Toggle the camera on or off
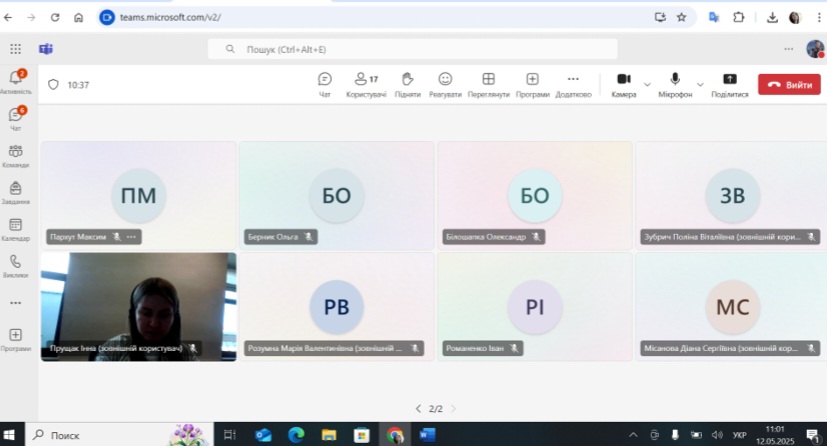Image resolution: width=827 pixels, height=446 pixels. click(623, 84)
